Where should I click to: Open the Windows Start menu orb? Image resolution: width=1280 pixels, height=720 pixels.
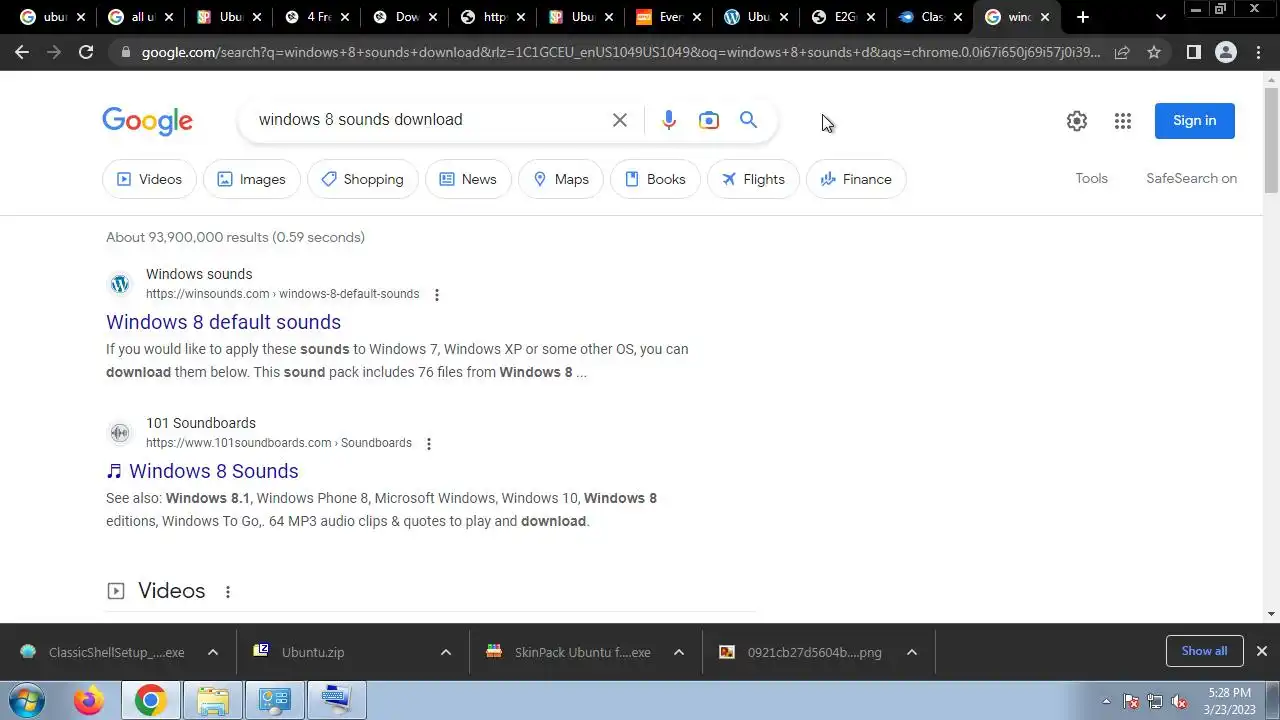pyautogui.click(x=26, y=700)
